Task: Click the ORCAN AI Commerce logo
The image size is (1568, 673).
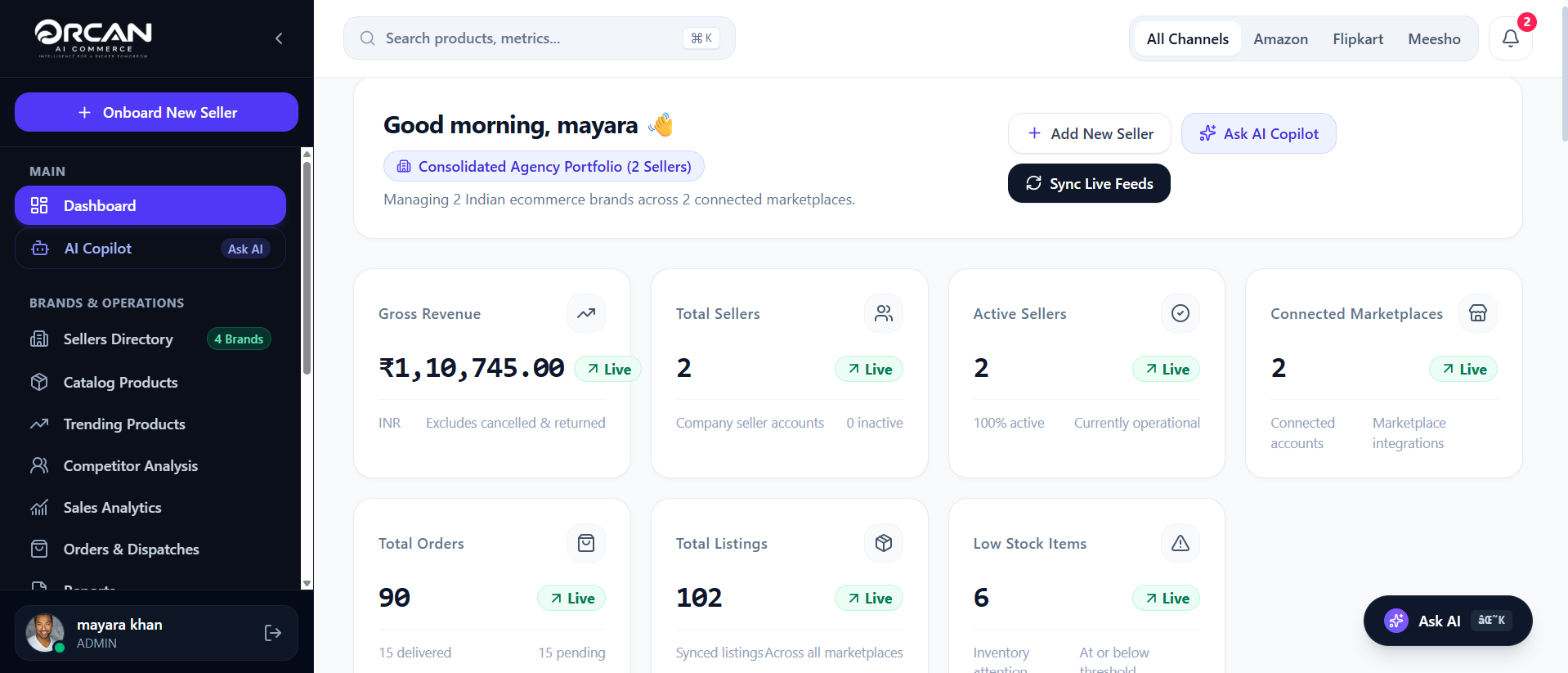Action: (x=93, y=38)
